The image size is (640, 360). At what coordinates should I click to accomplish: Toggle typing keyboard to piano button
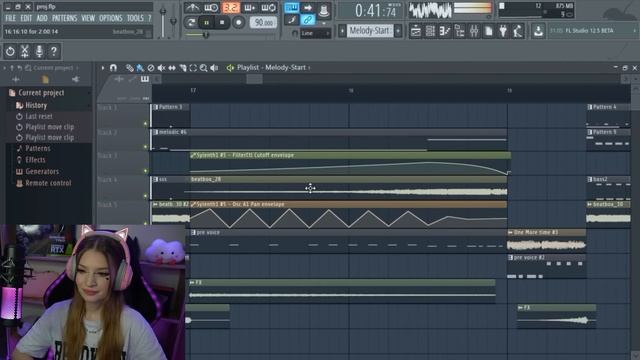291,7
